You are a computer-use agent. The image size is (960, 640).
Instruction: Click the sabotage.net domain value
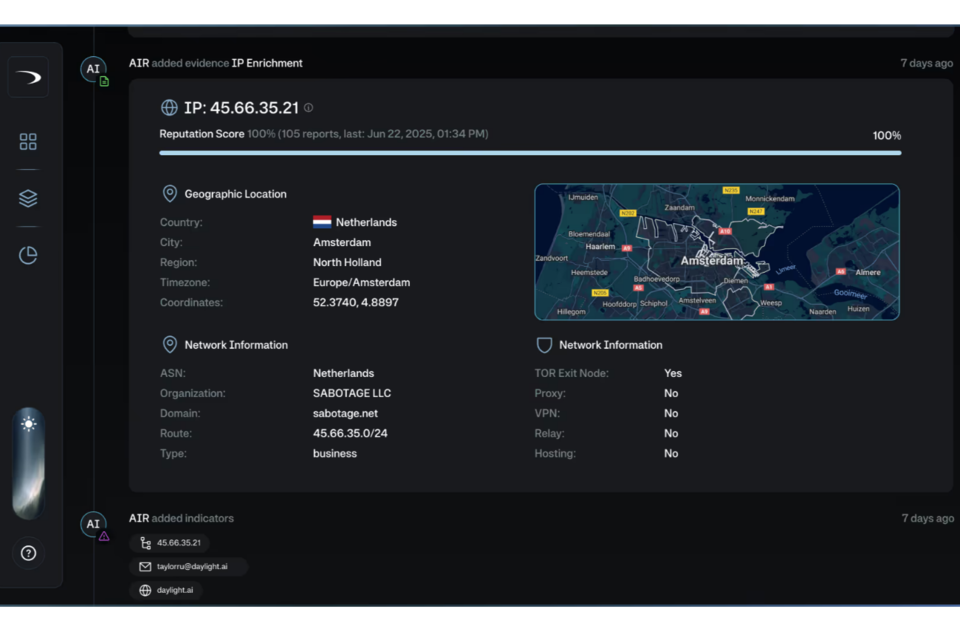(345, 413)
